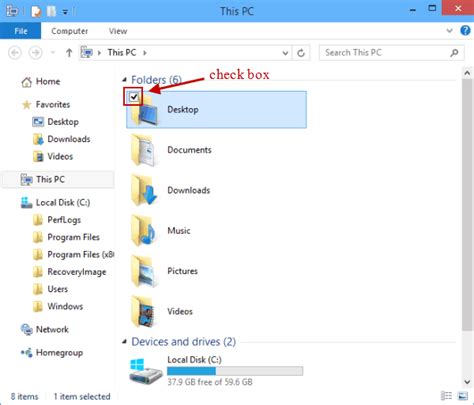Click the Downloads folder icon in content pane
Viewport: 474px width, 405px height.
point(144,190)
